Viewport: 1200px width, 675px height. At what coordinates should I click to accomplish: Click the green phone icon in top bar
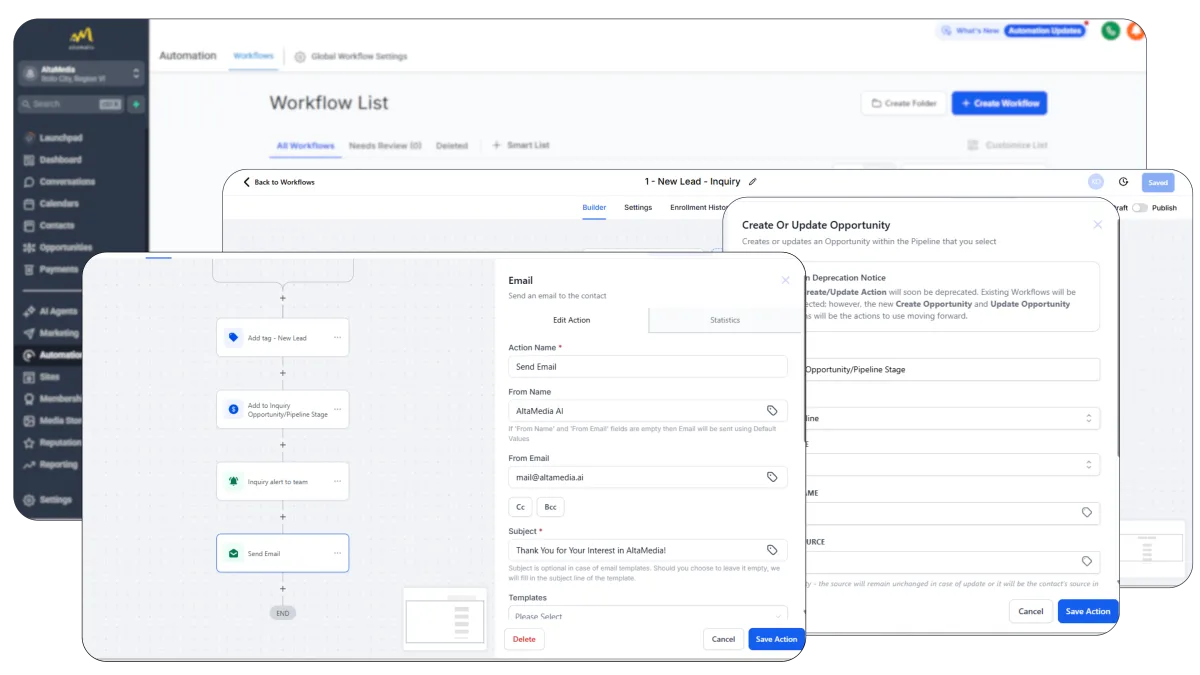tap(1110, 31)
